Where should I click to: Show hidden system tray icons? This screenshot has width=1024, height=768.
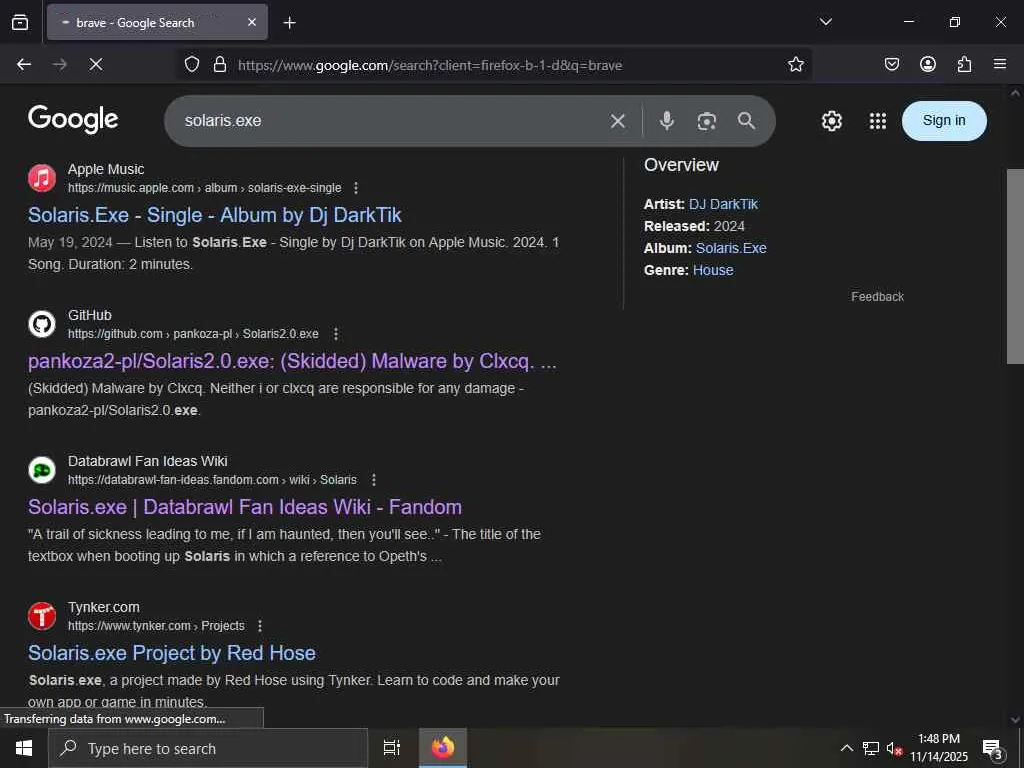pyautogui.click(x=846, y=748)
